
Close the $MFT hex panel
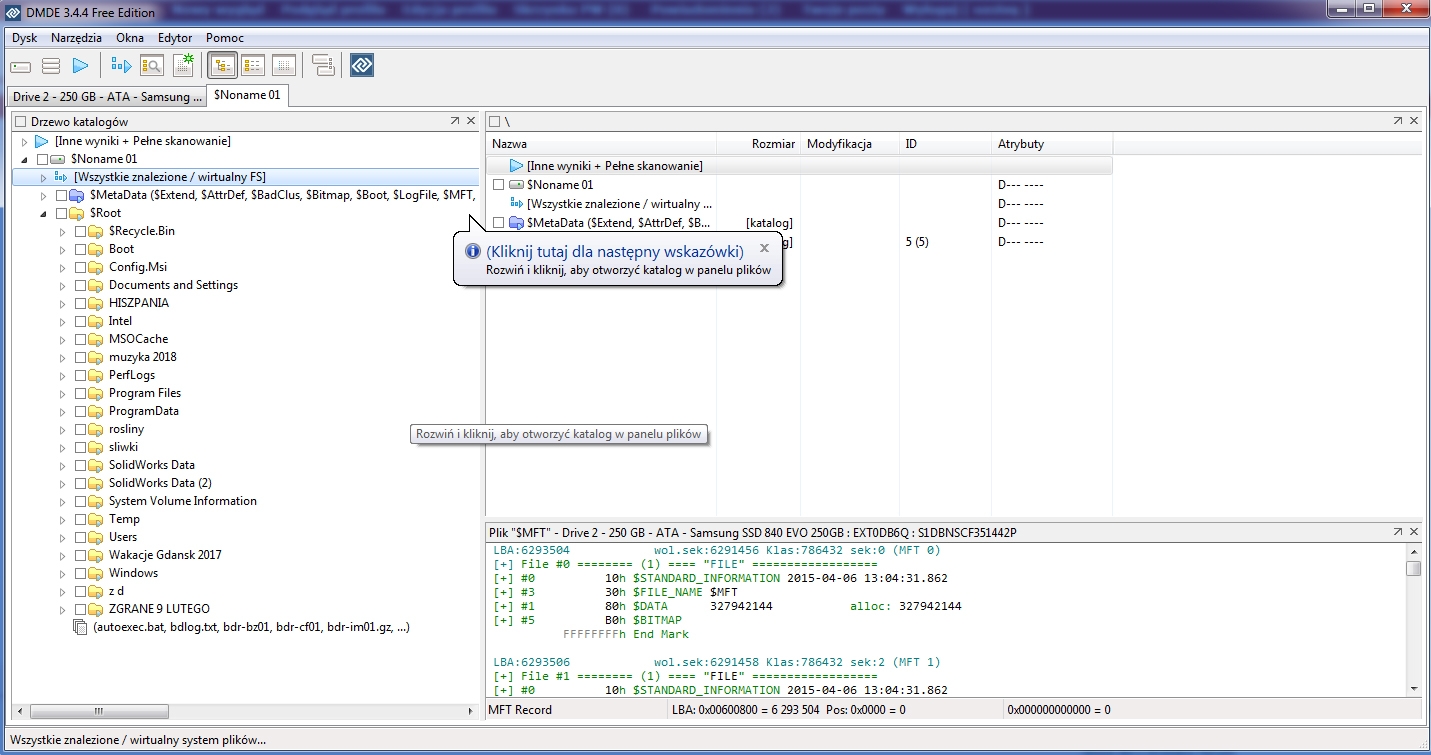click(x=1414, y=533)
